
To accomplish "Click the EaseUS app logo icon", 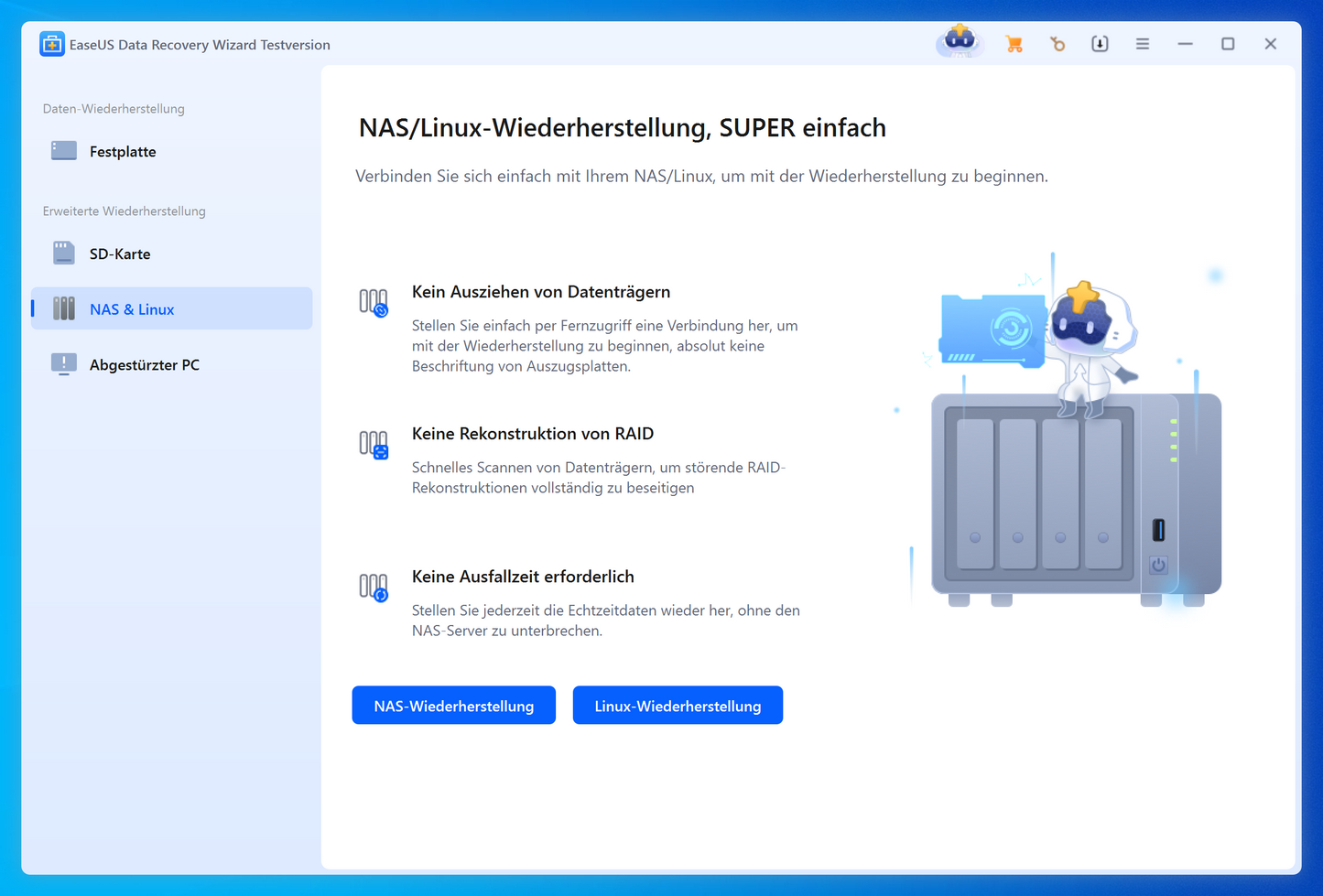I will coord(52,44).
